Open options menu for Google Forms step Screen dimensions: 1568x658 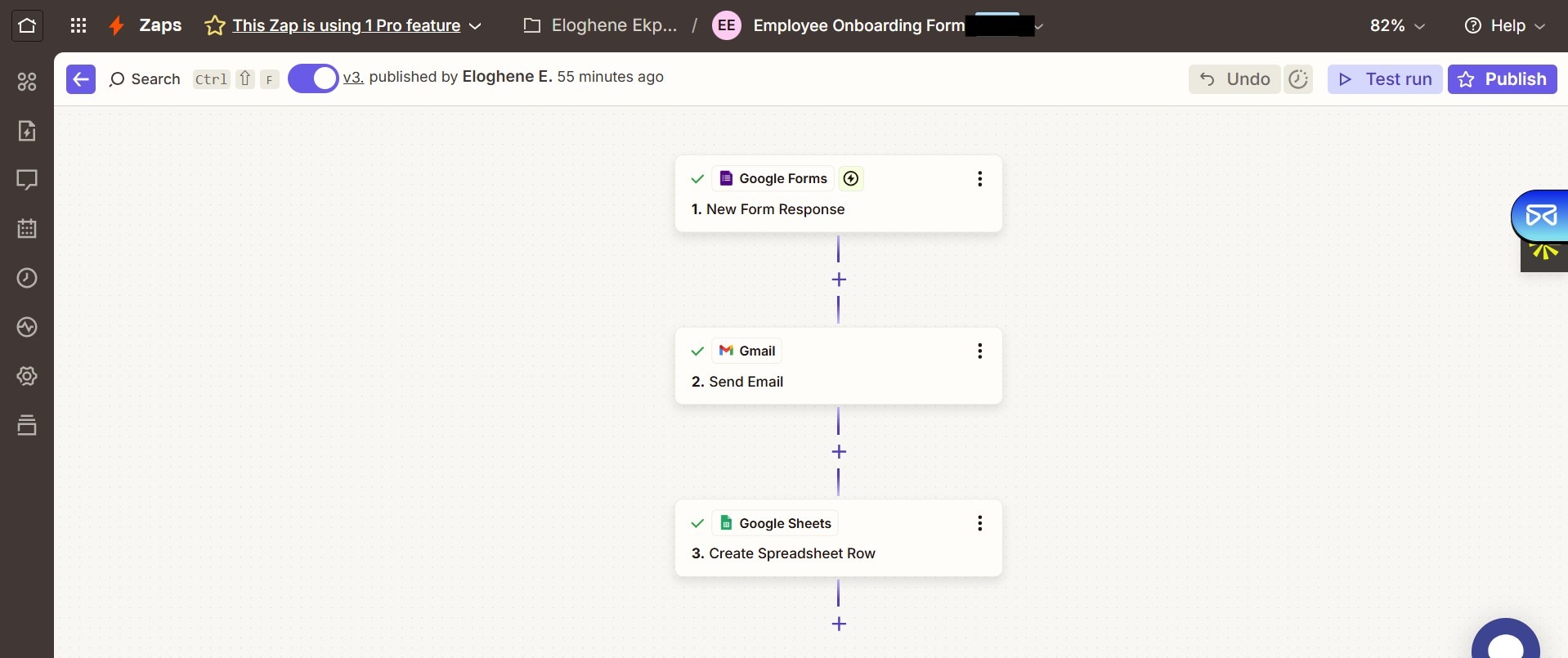click(x=979, y=179)
